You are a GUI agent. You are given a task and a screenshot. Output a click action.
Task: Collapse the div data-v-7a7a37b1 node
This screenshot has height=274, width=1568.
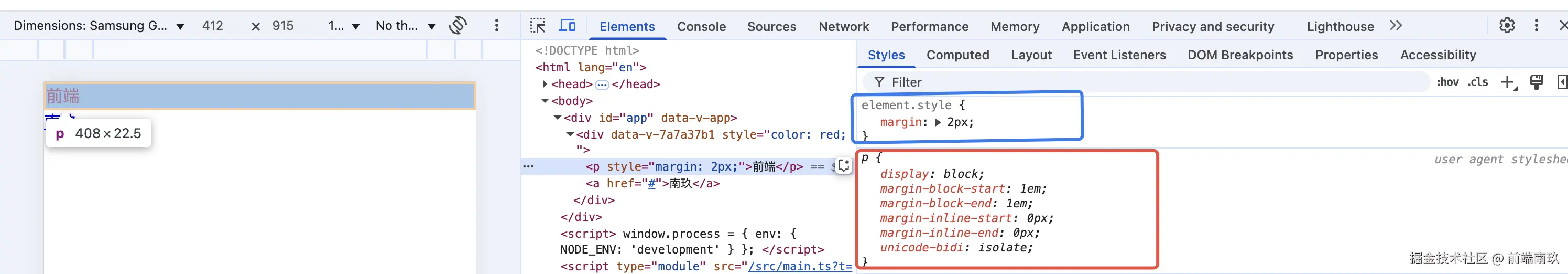click(570, 134)
